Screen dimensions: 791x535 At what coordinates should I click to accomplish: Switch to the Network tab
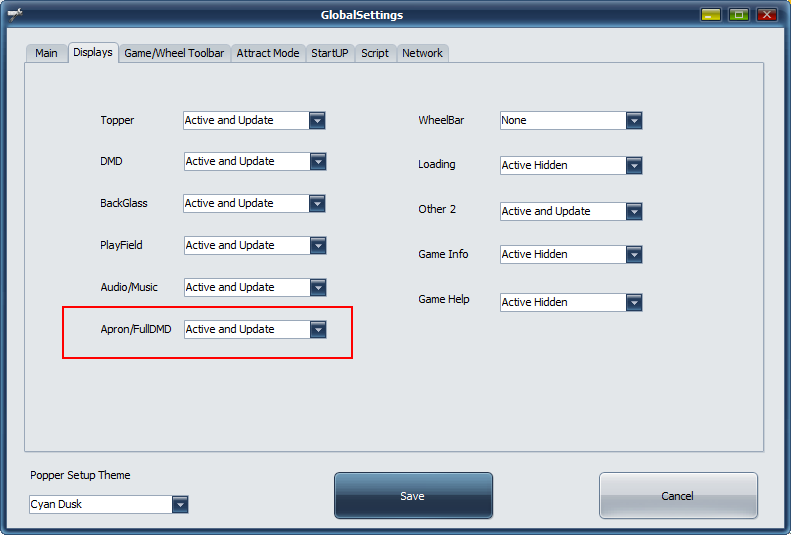[x=422, y=53]
